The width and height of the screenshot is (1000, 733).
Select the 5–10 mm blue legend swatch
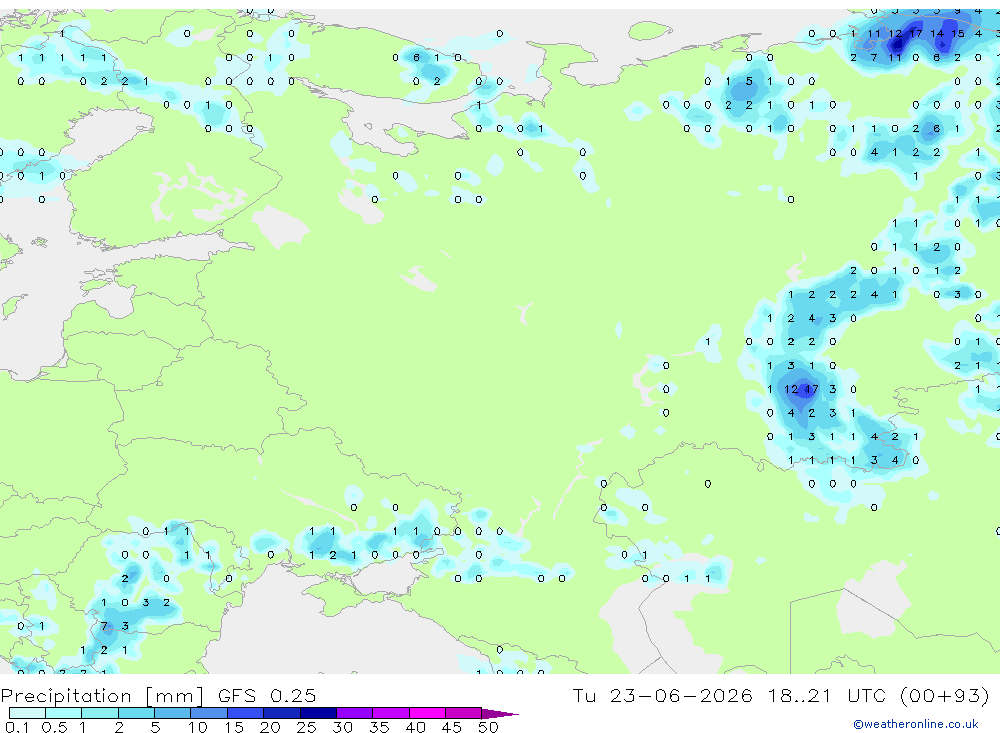(172, 713)
